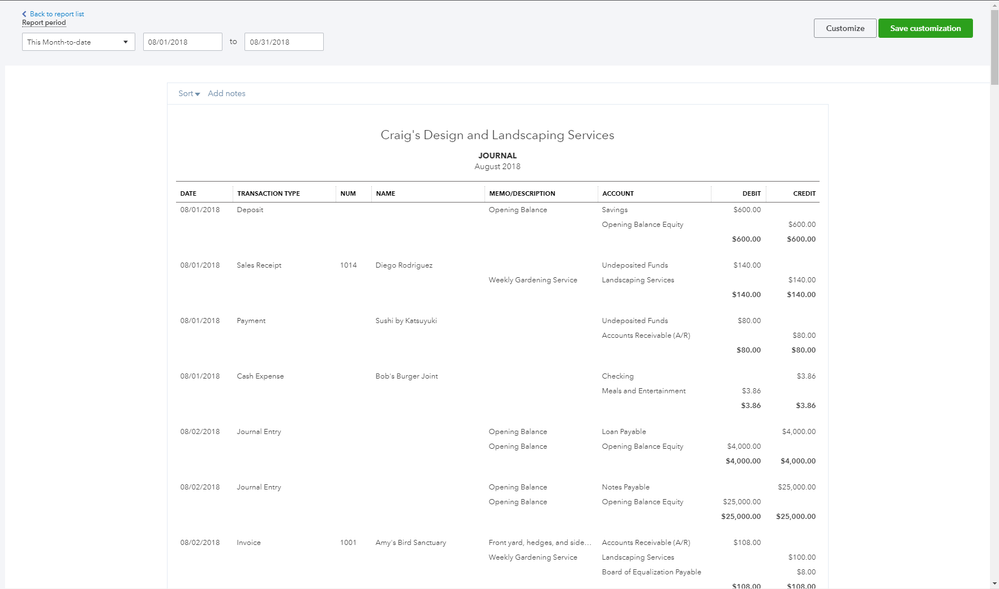This screenshot has width=999, height=589.
Task: Click the $25,000.00 Notes Payable credit amount
Action: pos(796,488)
